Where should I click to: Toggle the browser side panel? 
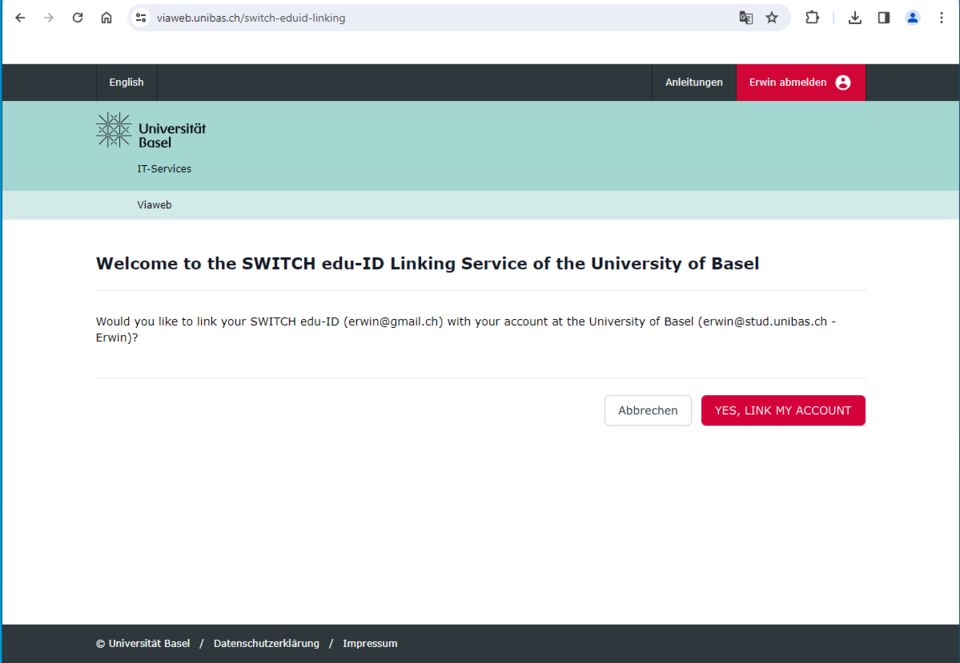(884, 18)
